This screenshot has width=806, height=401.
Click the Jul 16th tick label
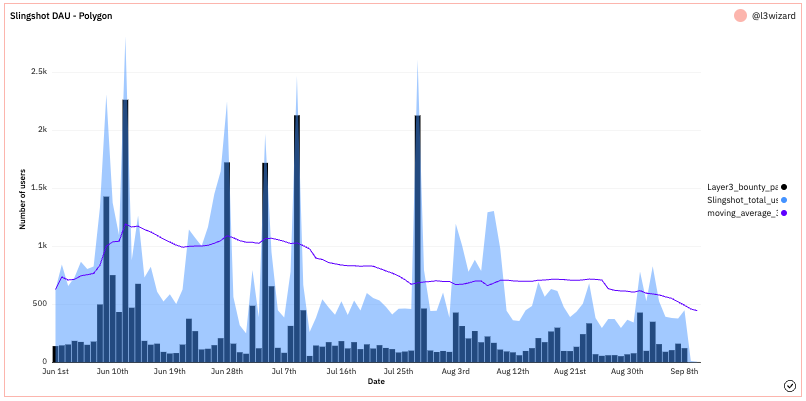tap(342, 371)
